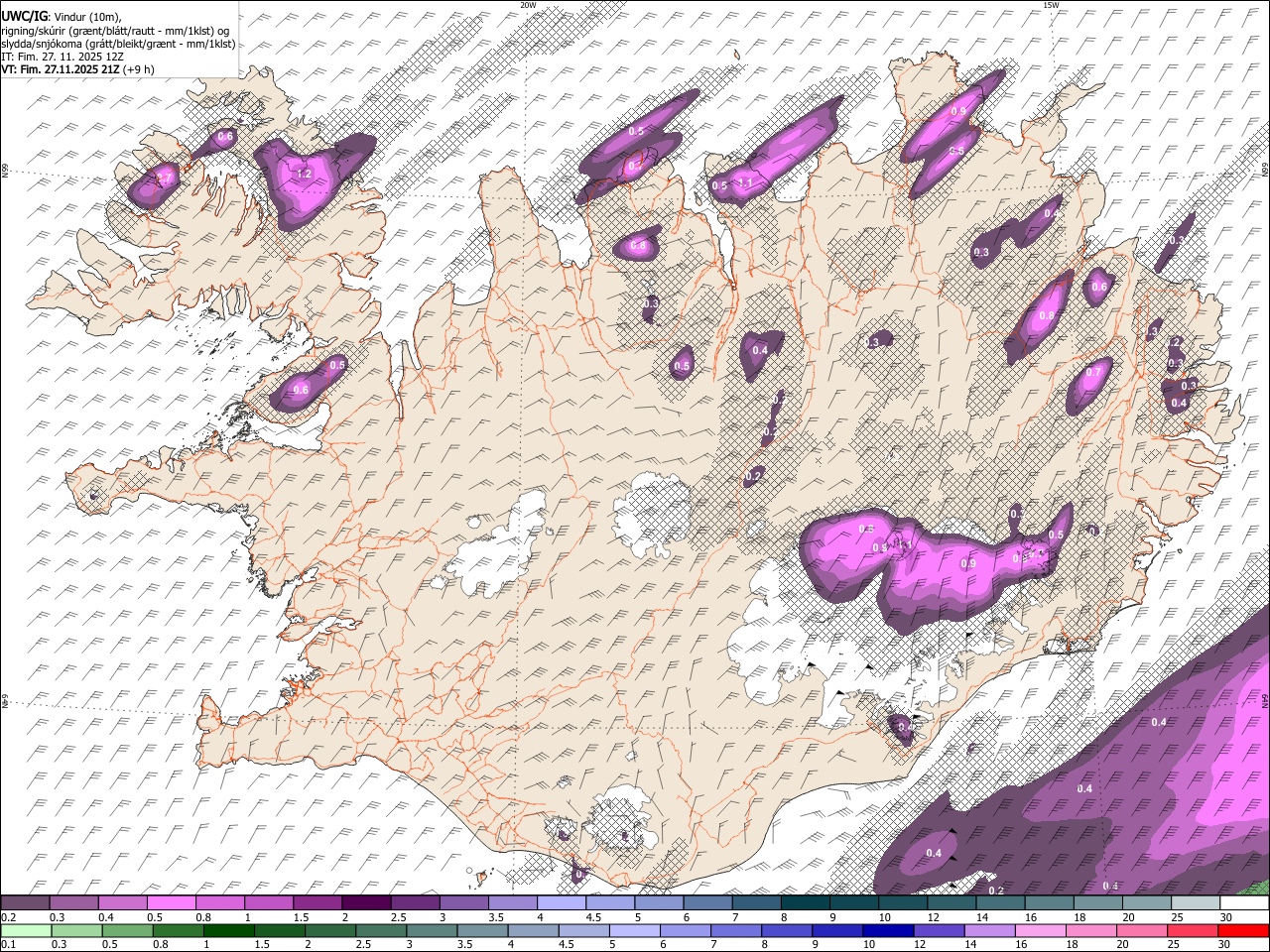1270x952 pixels.
Task: Click the palest green 0.1 rain swatch
Action: tap(26, 930)
